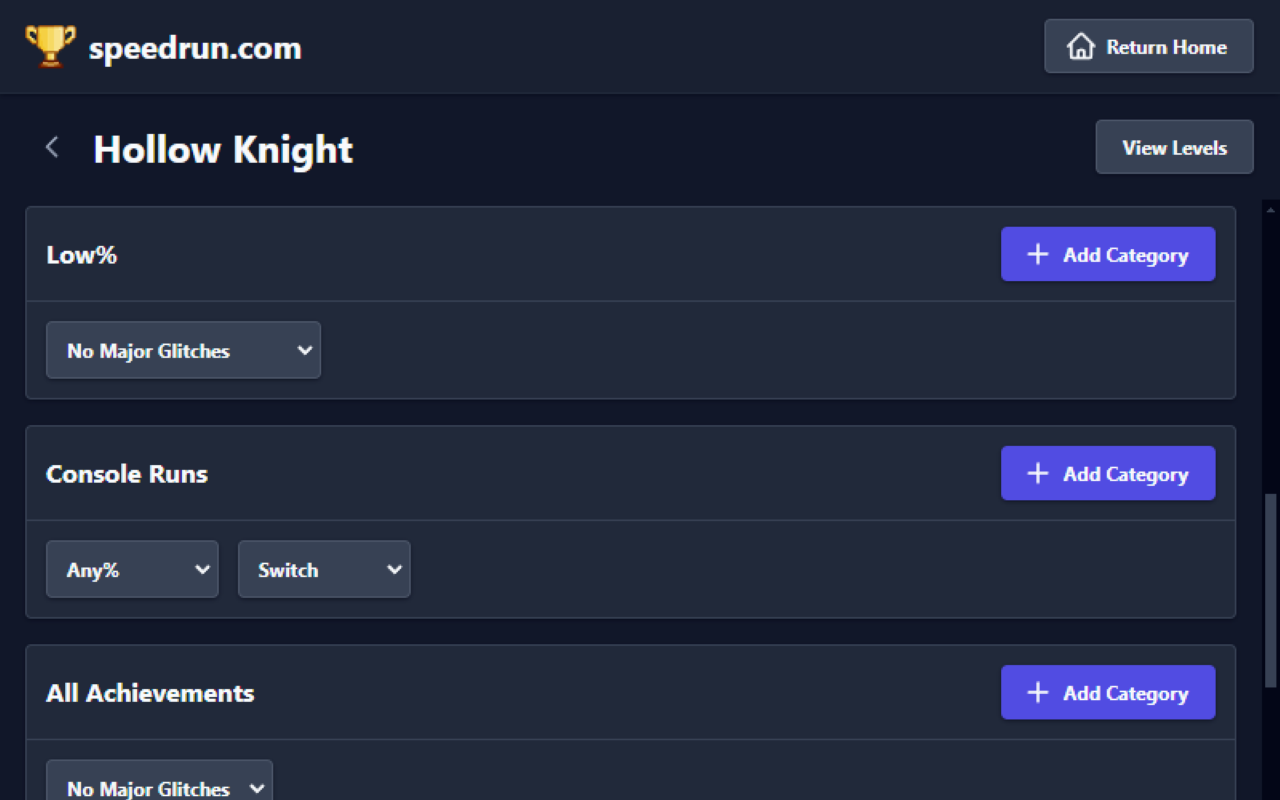Click the Add Category text in Console Runs

click(x=1125, y=474)
